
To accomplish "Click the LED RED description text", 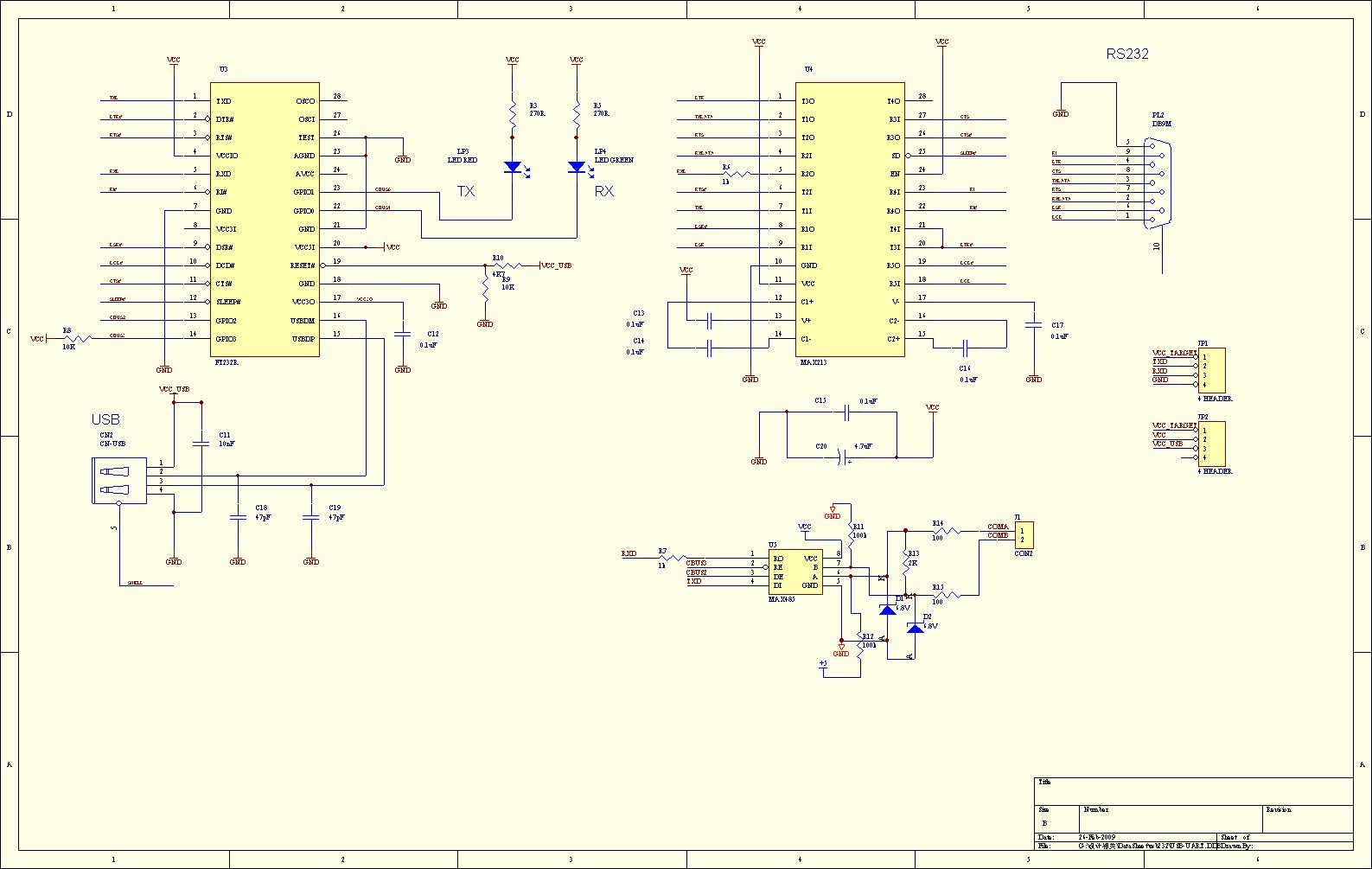I will coord(463,160).
